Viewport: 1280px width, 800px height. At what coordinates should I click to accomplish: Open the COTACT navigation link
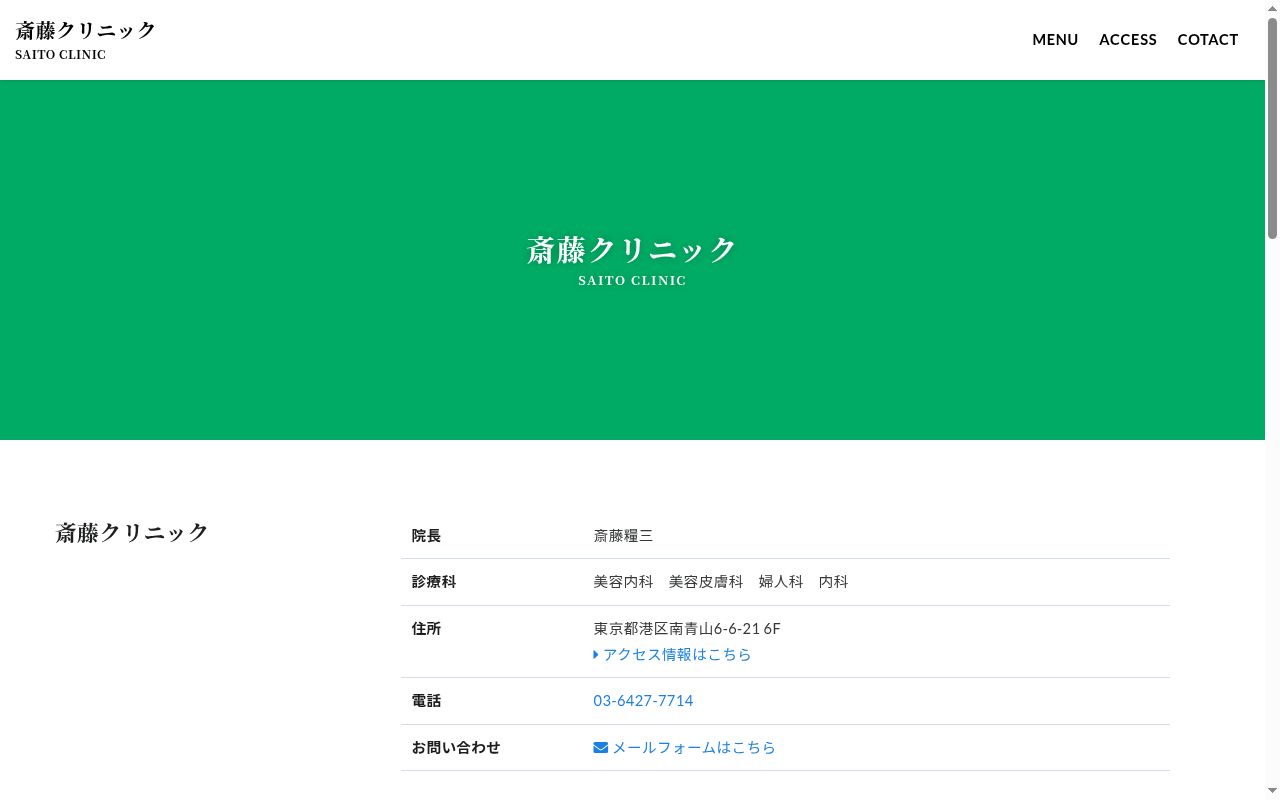coord(1208,40)
